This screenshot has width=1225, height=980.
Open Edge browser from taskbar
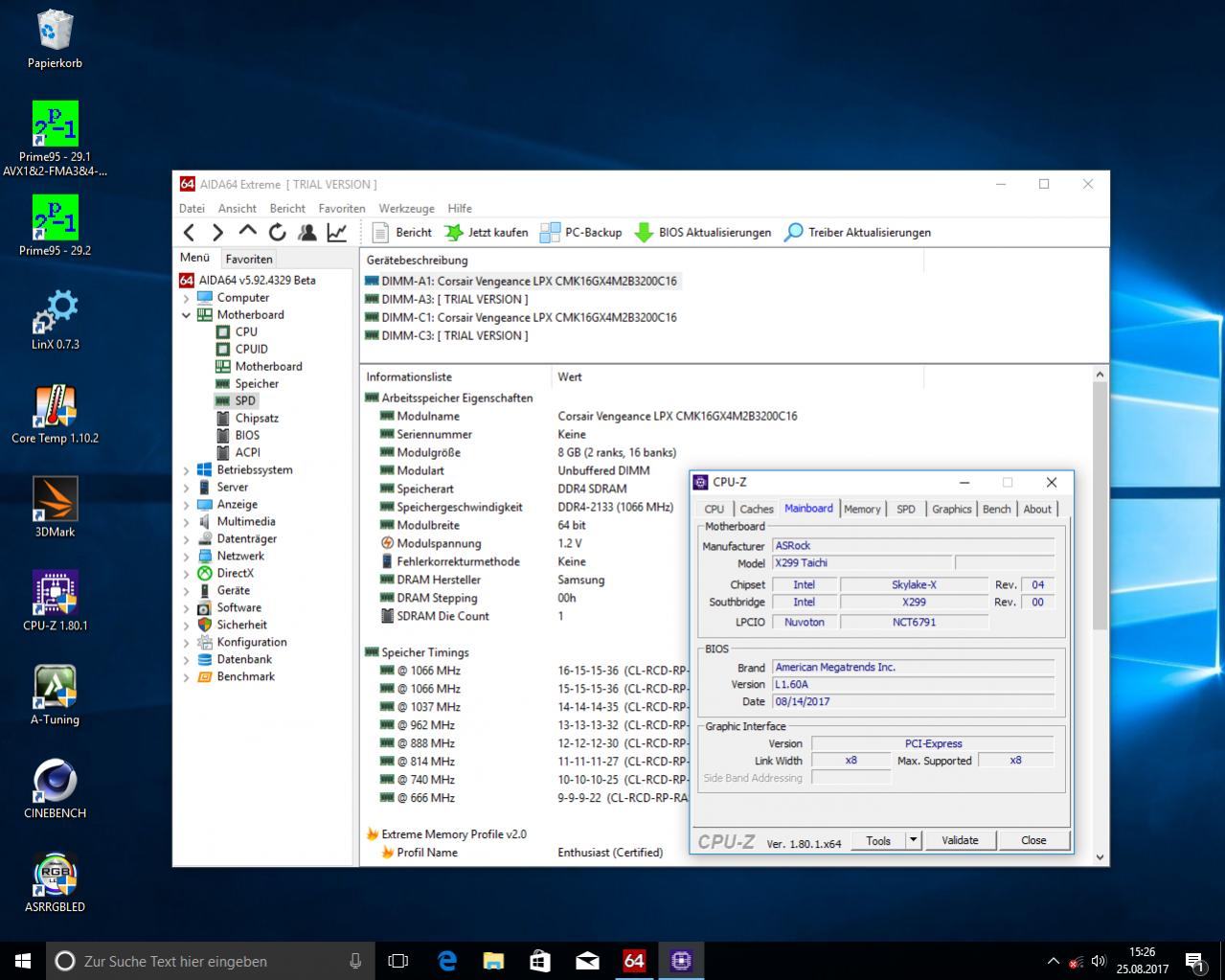click(446, 960)
